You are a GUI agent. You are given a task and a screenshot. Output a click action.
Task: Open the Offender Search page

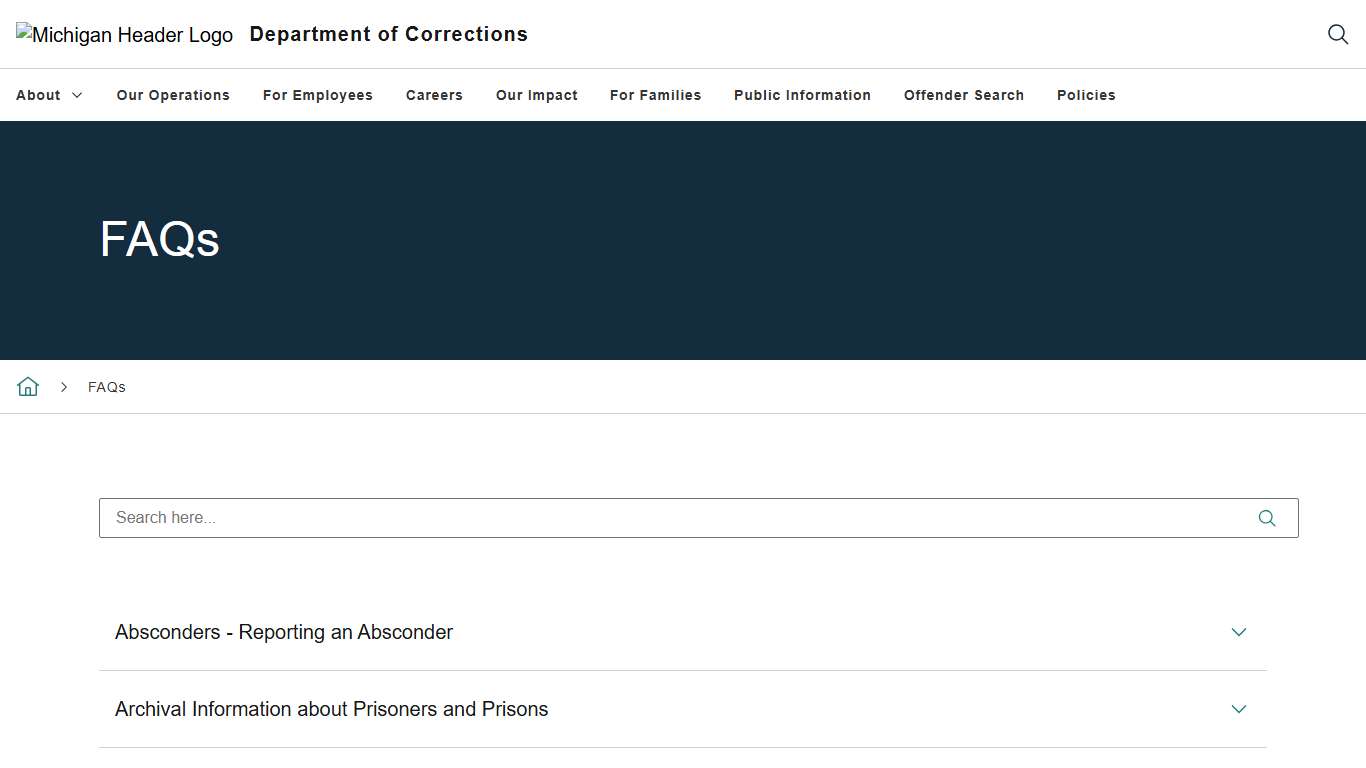964,95
